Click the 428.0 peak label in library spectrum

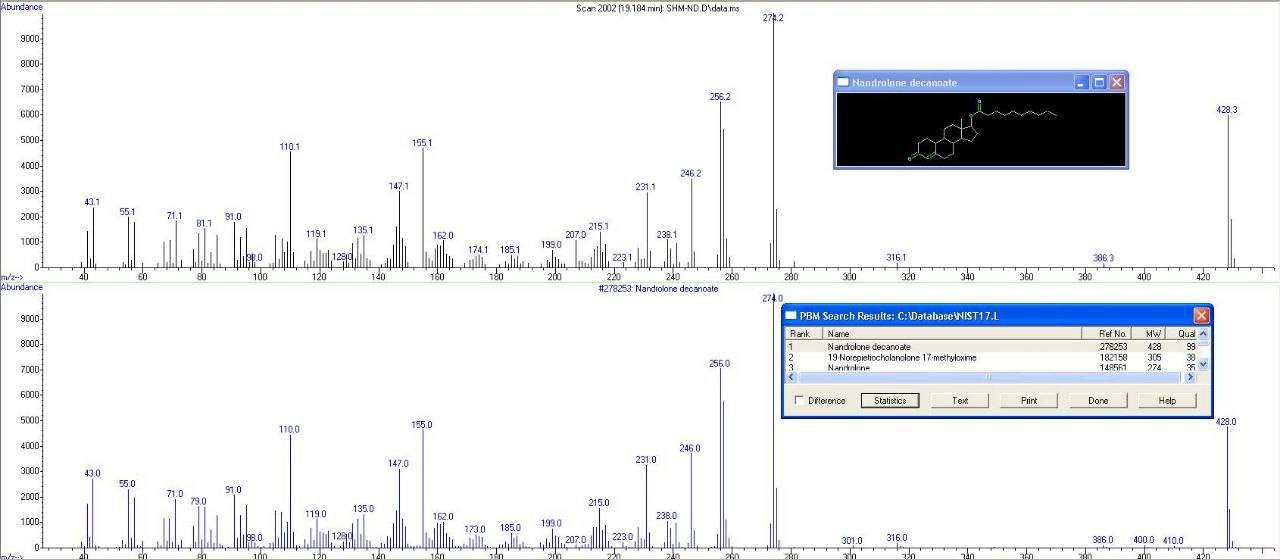tap(1226, 422)
